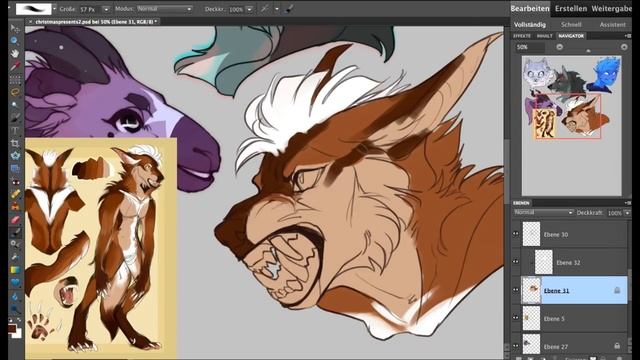Open the Modus blend mode dropdown
Screen dimensions: 640x360
[x=164, y=9]
